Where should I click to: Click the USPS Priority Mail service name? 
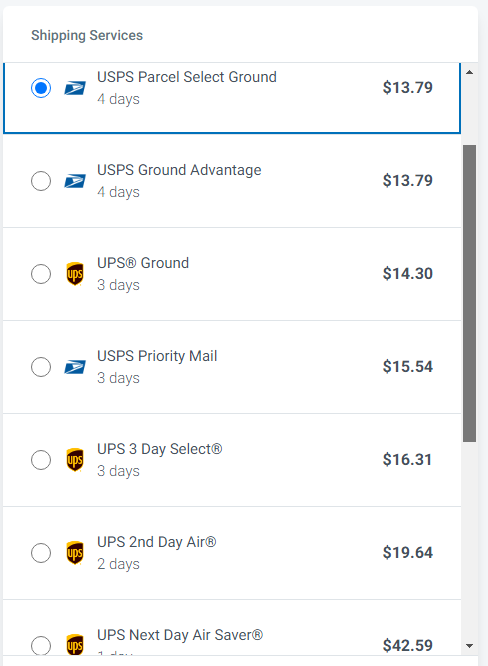157,356
